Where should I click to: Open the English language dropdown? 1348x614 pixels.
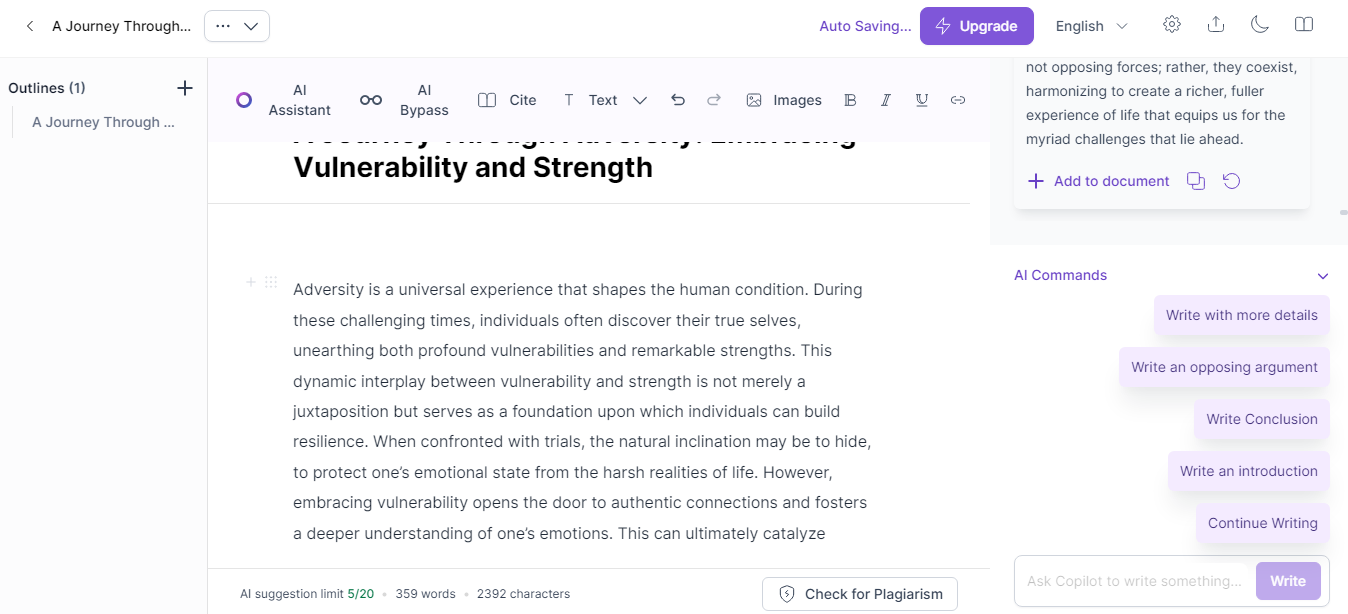[x=1091, y=26]
